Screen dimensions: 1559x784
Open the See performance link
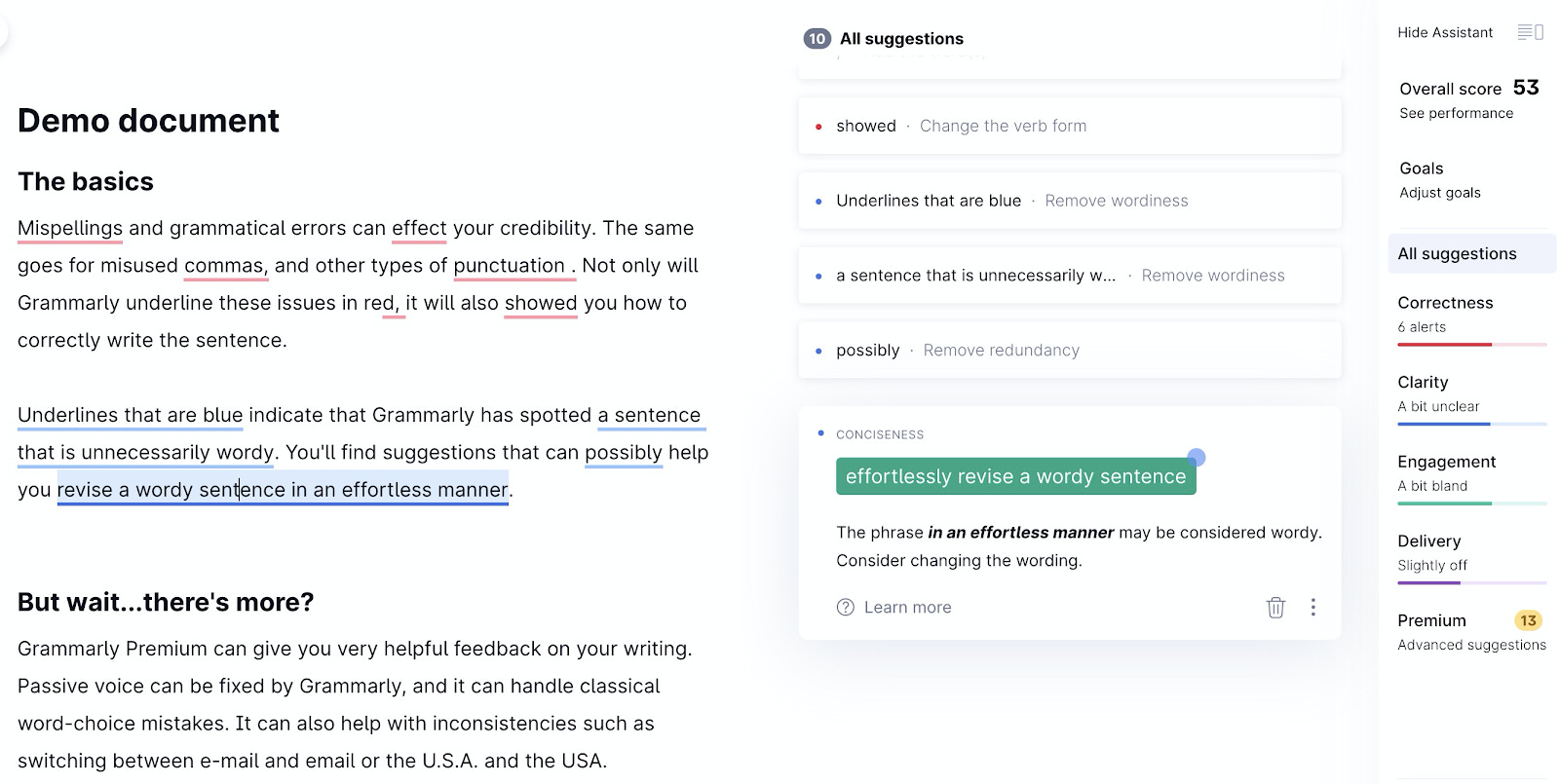click(x=1456, y=113)
